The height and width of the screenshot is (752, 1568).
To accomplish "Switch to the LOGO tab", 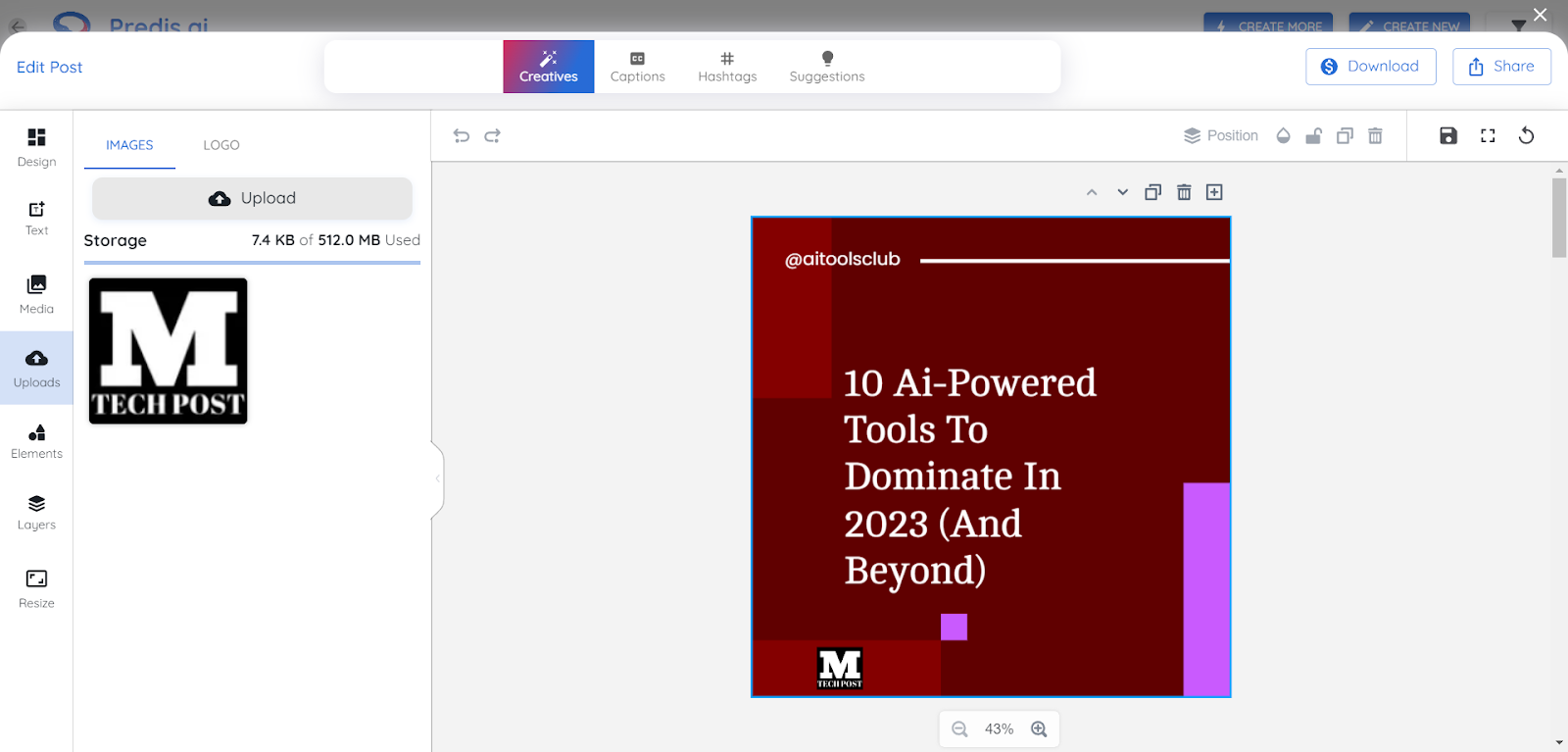I will (x=221, y=145).
